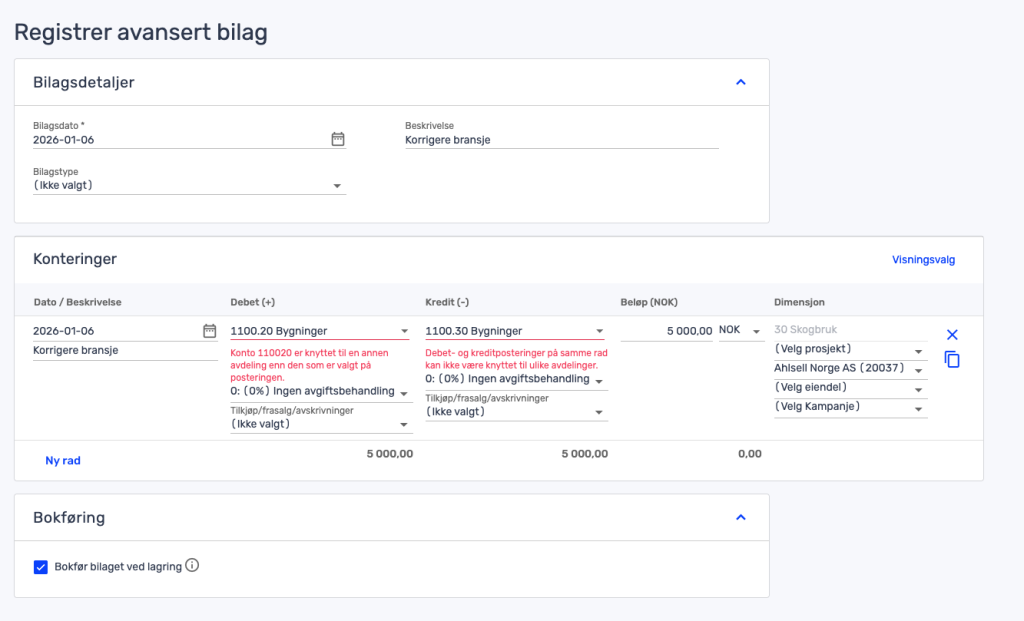Open the debit account dropdown showing 1100.20 Bygninger

pos(404,329)
